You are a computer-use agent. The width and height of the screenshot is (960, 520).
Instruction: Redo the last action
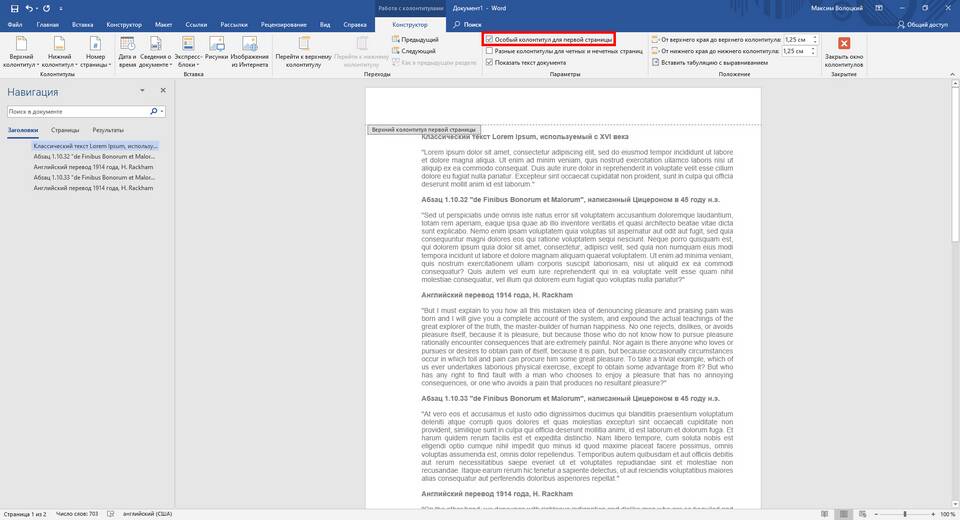(x=47, y=9)
